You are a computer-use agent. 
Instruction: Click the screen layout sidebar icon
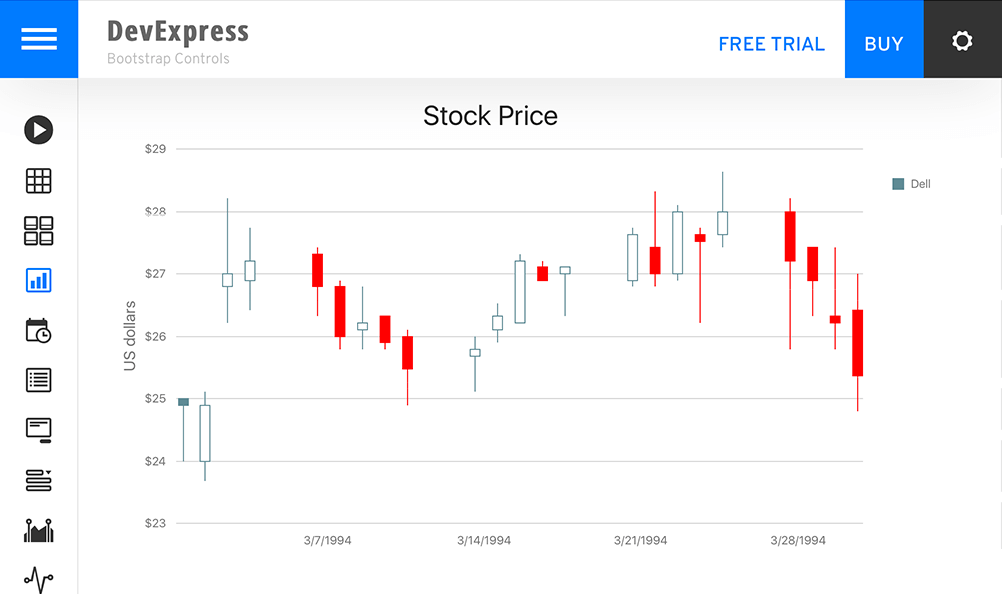coord(39,430)
